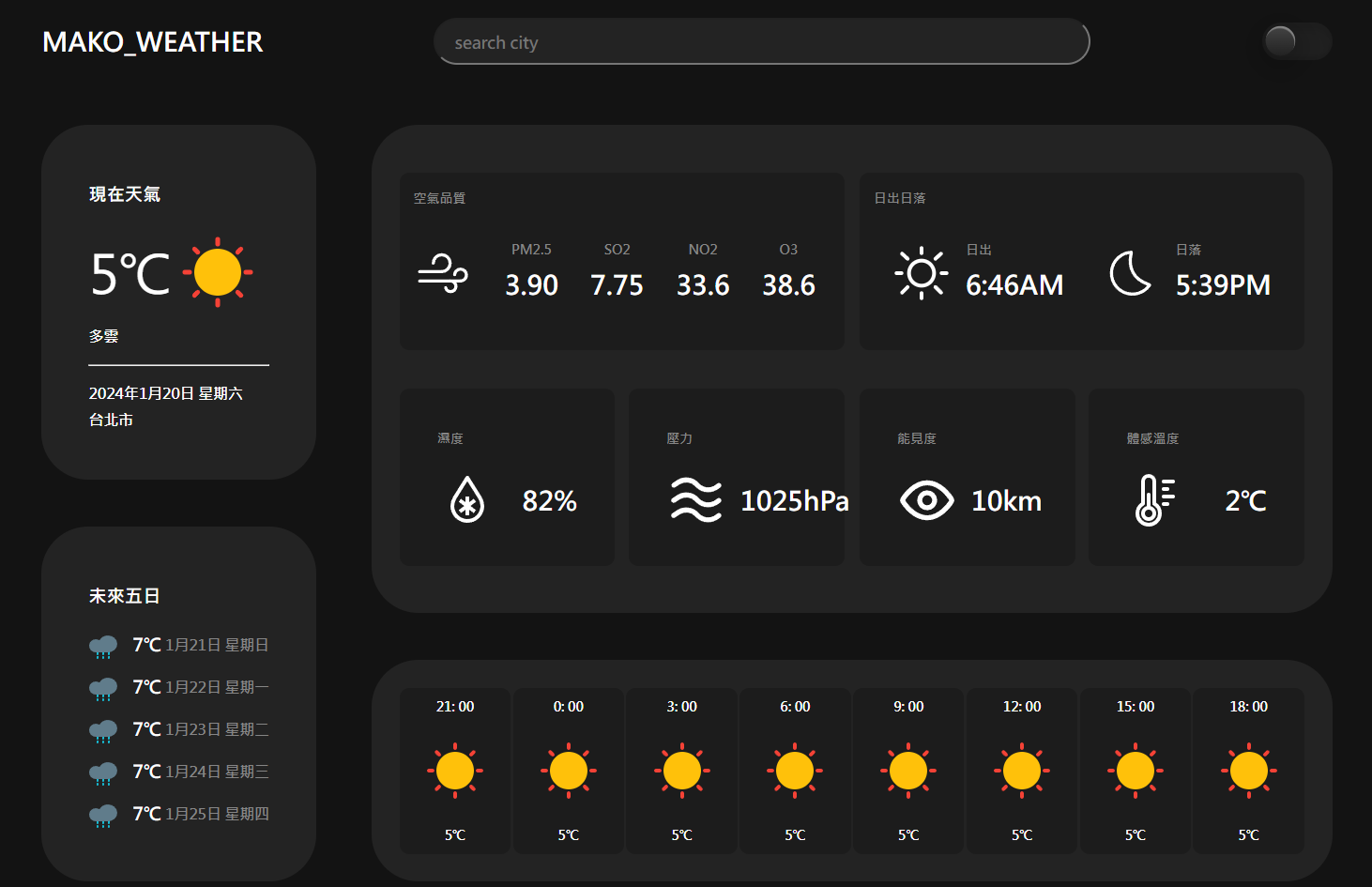Click the sunrise sun icon
1372x887 pixels.
pos(921,273)
